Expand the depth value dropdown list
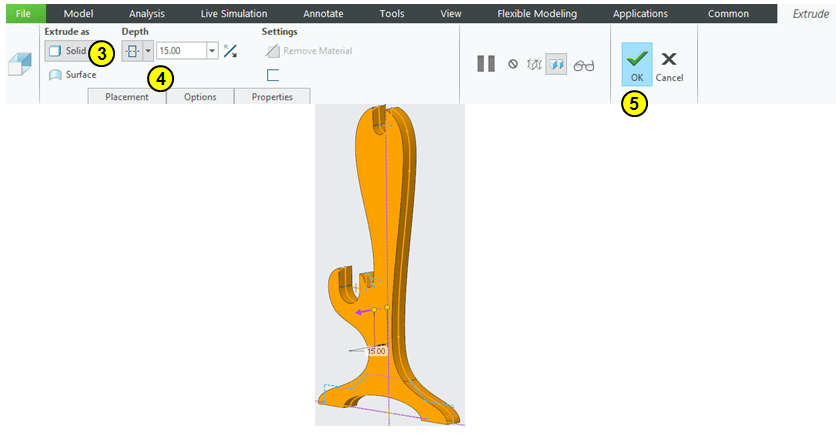 [x=212, y=51]
